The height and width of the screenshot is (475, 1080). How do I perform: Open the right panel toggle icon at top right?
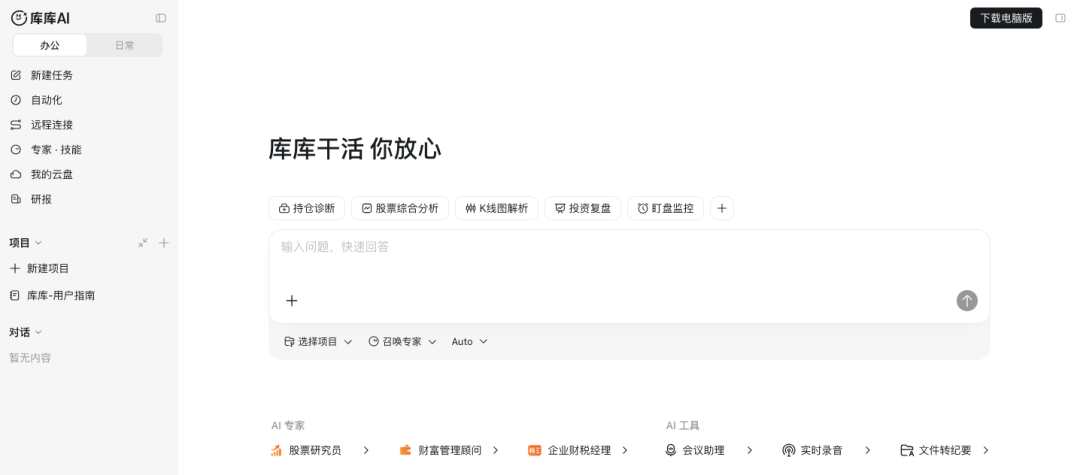click(x=1060, y=18)
